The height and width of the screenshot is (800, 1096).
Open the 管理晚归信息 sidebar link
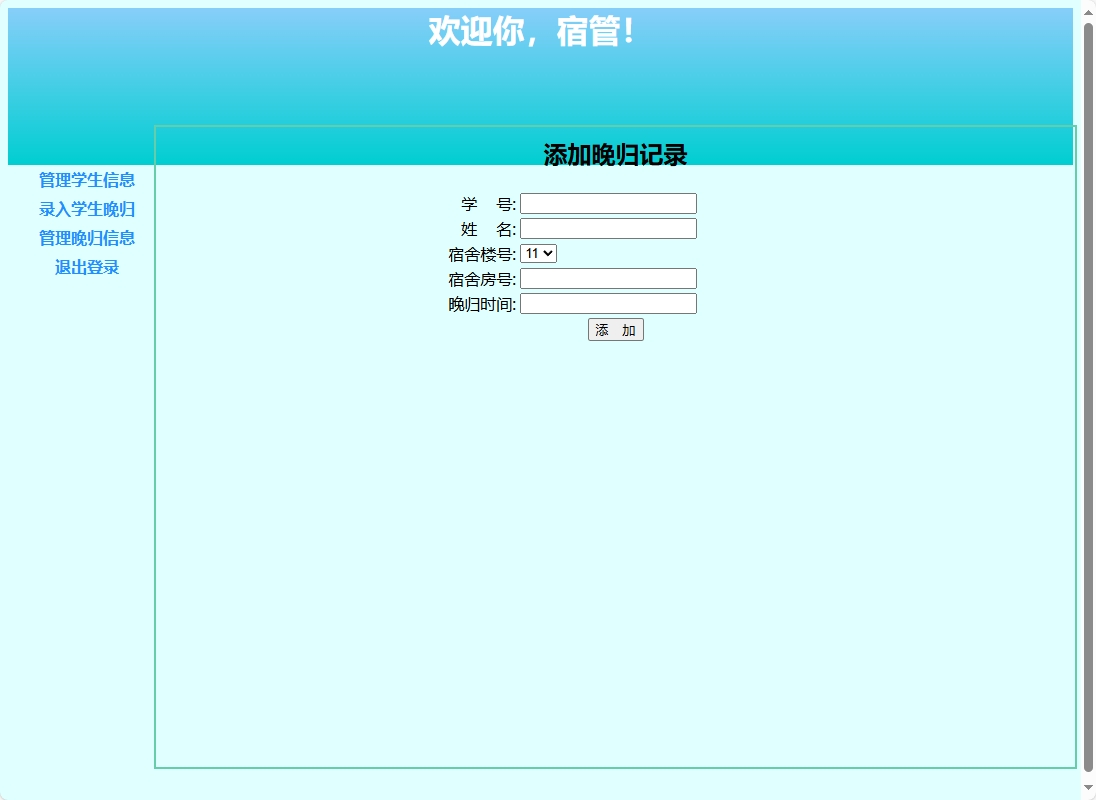point(85,238)
